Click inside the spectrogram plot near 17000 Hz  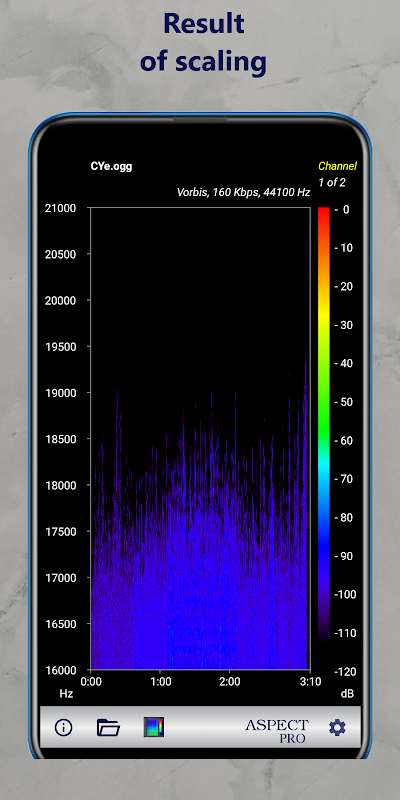click(200, 578)
